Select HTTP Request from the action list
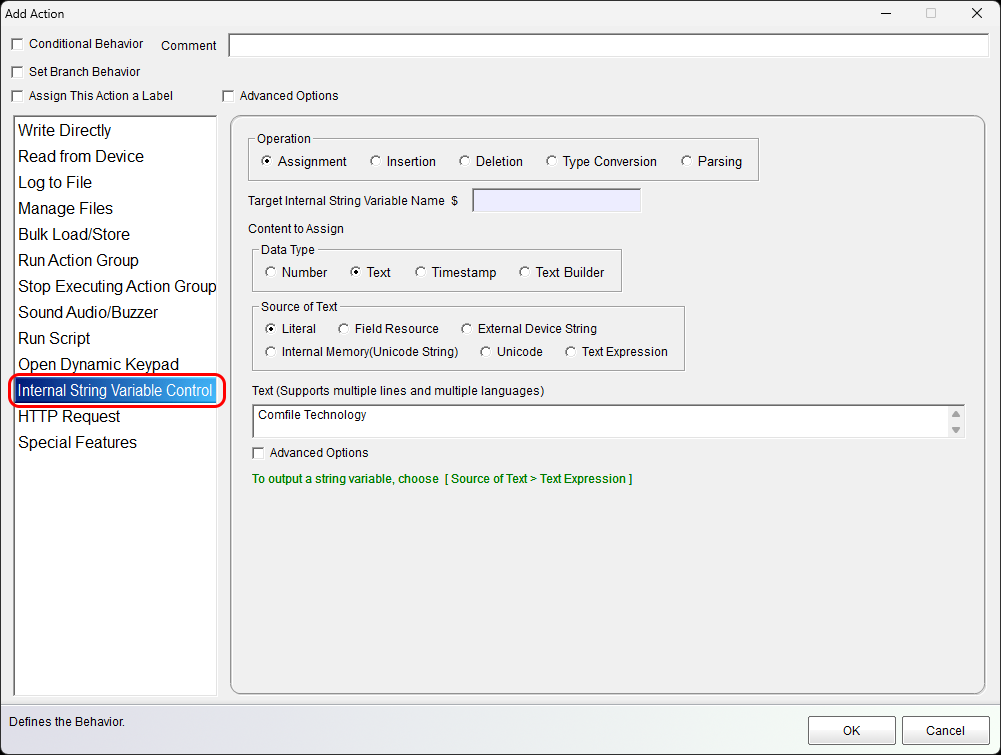1001x755 pixels. (x=69, y=417)
